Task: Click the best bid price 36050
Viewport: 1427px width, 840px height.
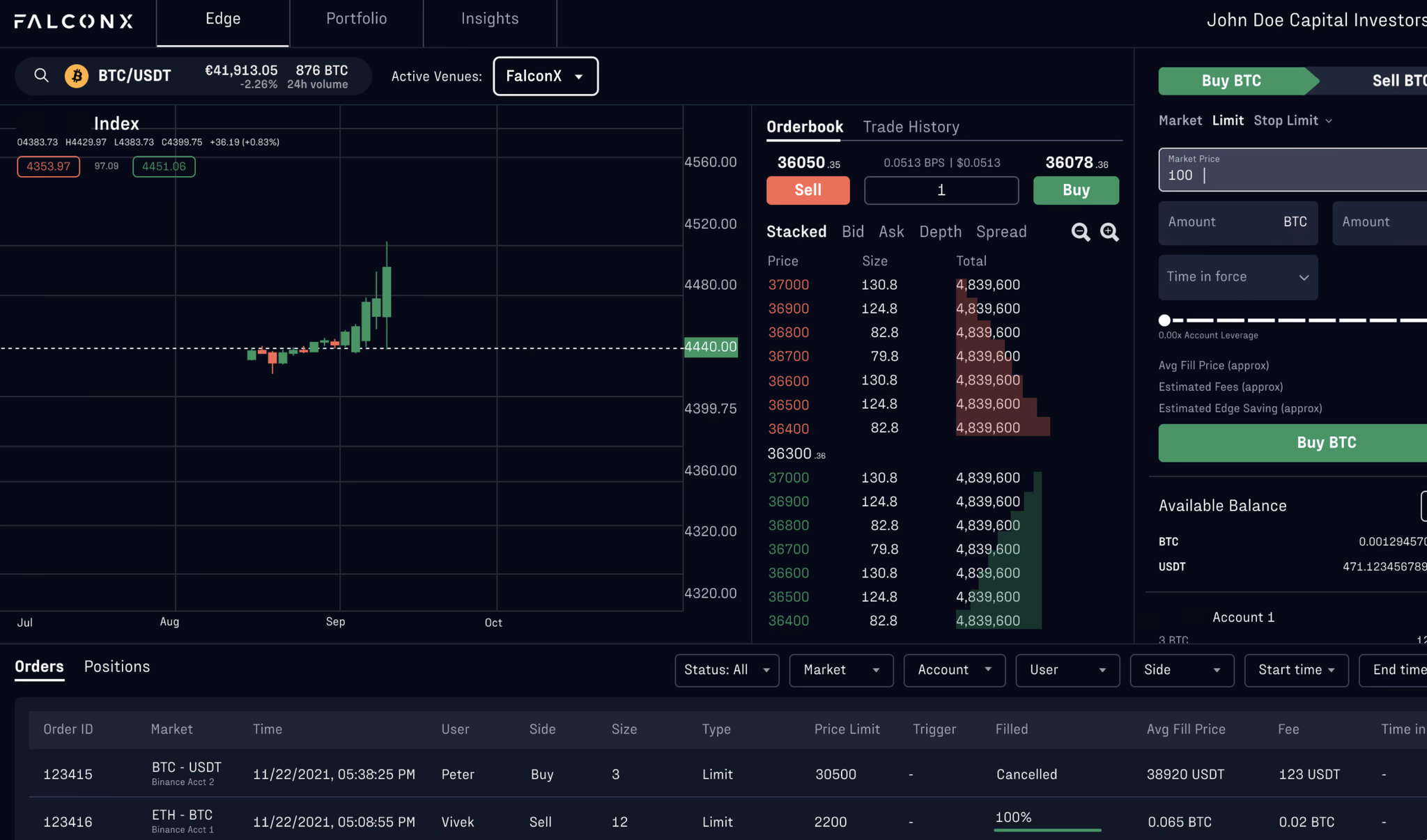Action: tap(808, 163)
